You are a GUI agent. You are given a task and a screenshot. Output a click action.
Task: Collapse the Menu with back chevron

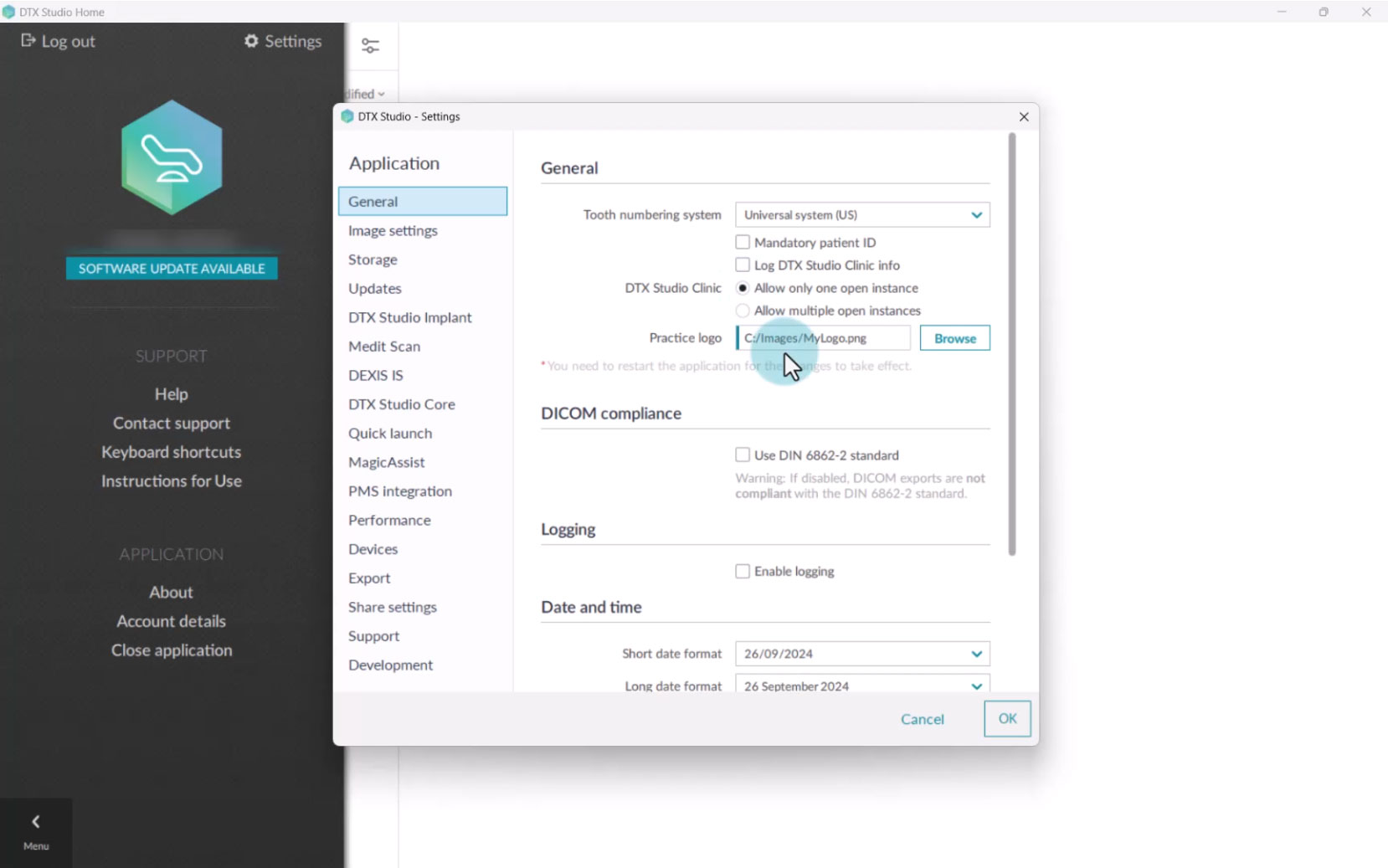point(36,822)
